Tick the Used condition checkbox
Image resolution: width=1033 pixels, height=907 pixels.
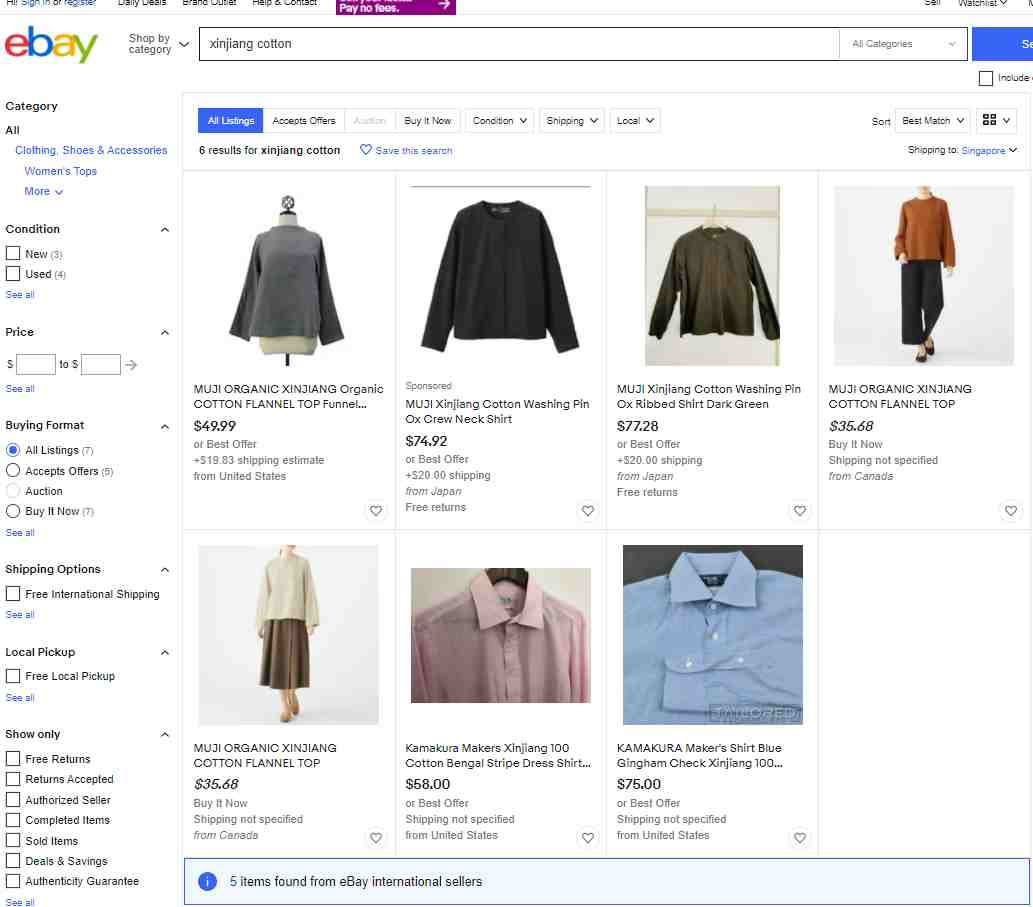pos(13,273)
